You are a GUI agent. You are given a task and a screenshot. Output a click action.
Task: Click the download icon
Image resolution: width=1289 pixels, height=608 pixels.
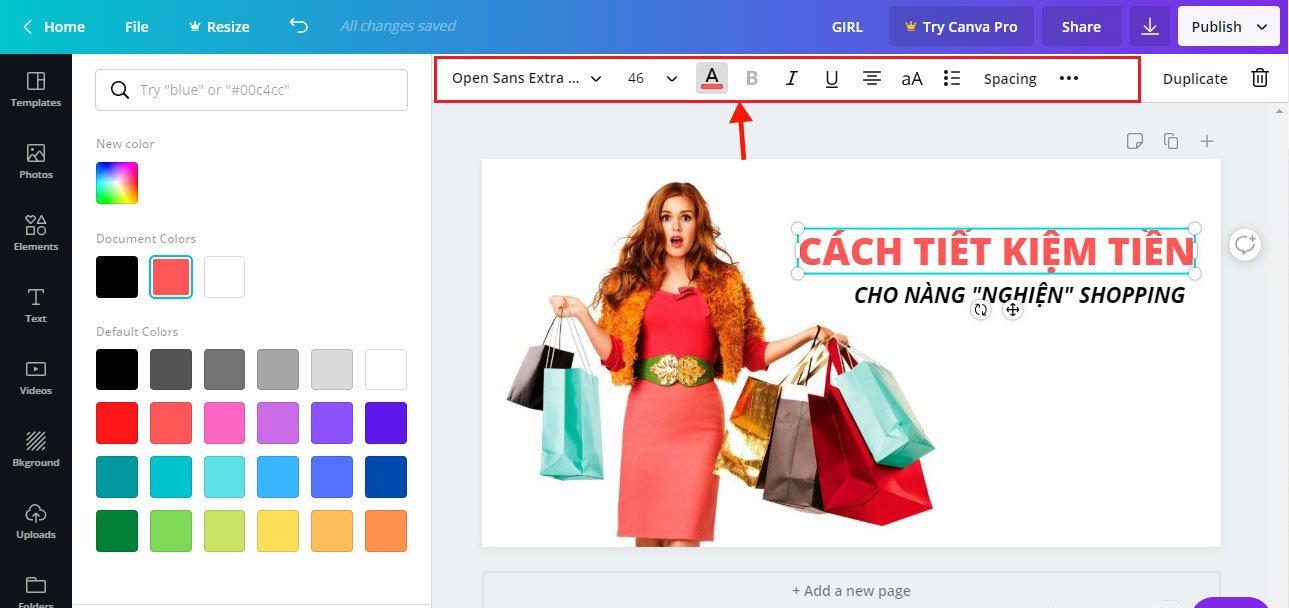pos(1149,27)
